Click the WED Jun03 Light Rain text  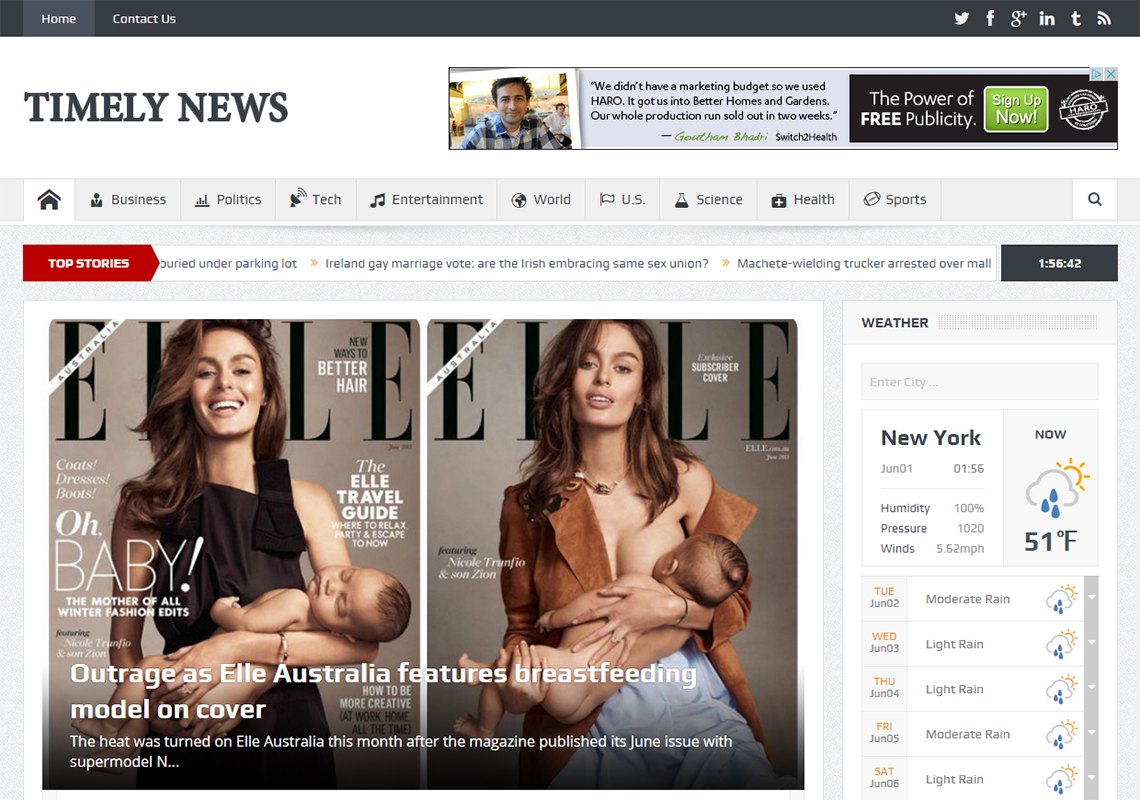(x=955, y=644)
